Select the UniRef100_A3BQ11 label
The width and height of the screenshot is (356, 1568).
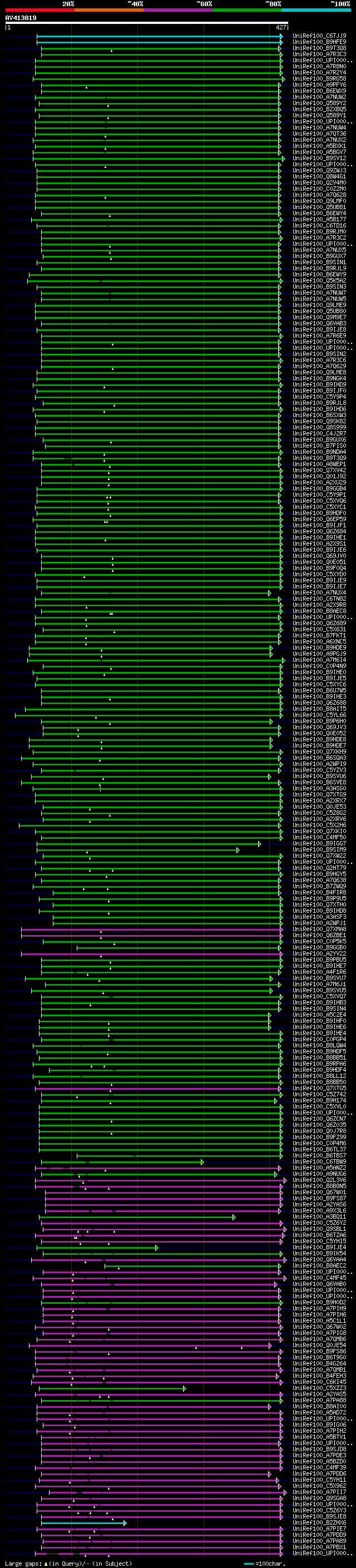pos(319,1218)
